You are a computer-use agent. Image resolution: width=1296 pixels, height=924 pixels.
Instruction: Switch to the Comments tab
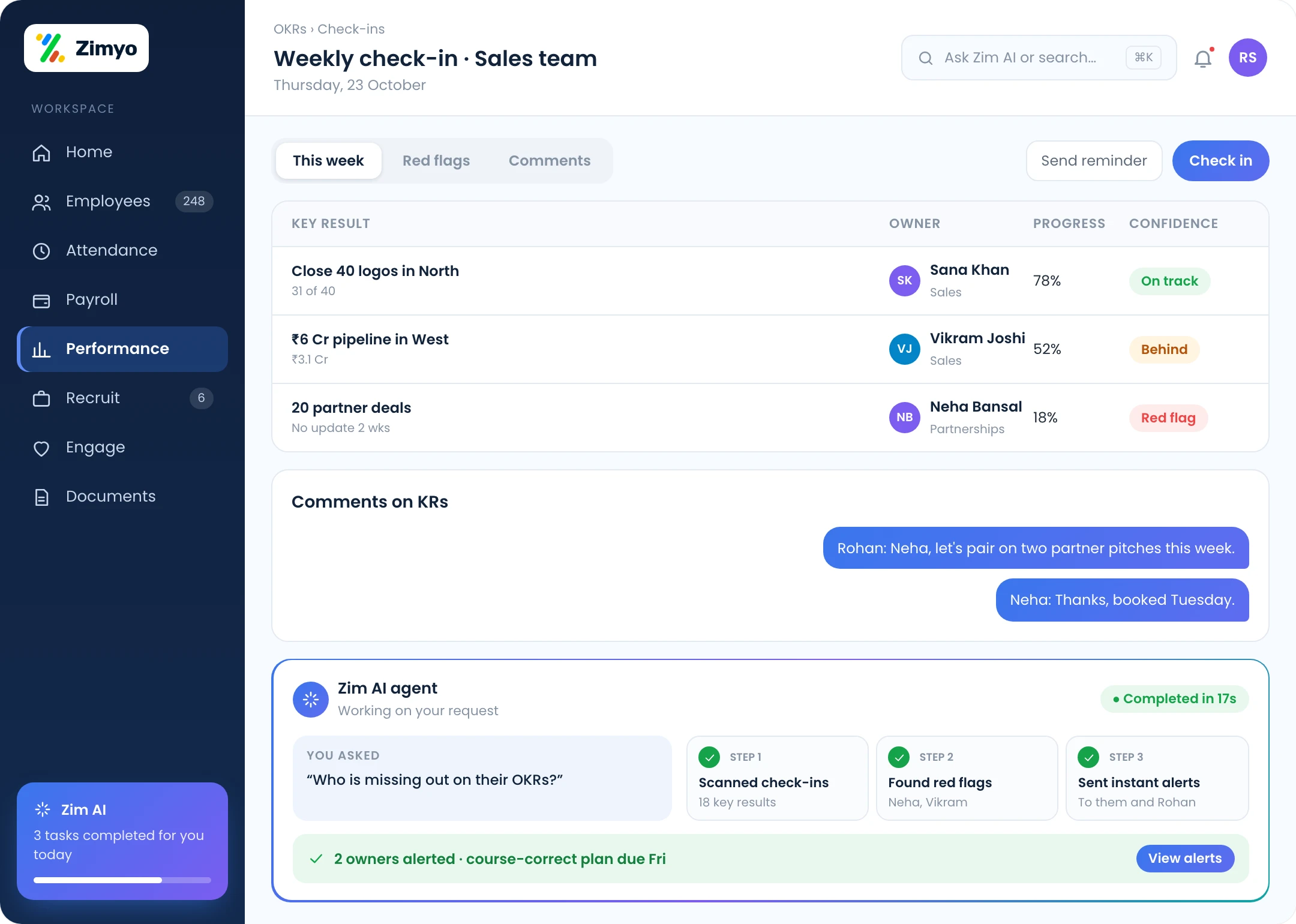pyautogui.click(x=550, y=161)
